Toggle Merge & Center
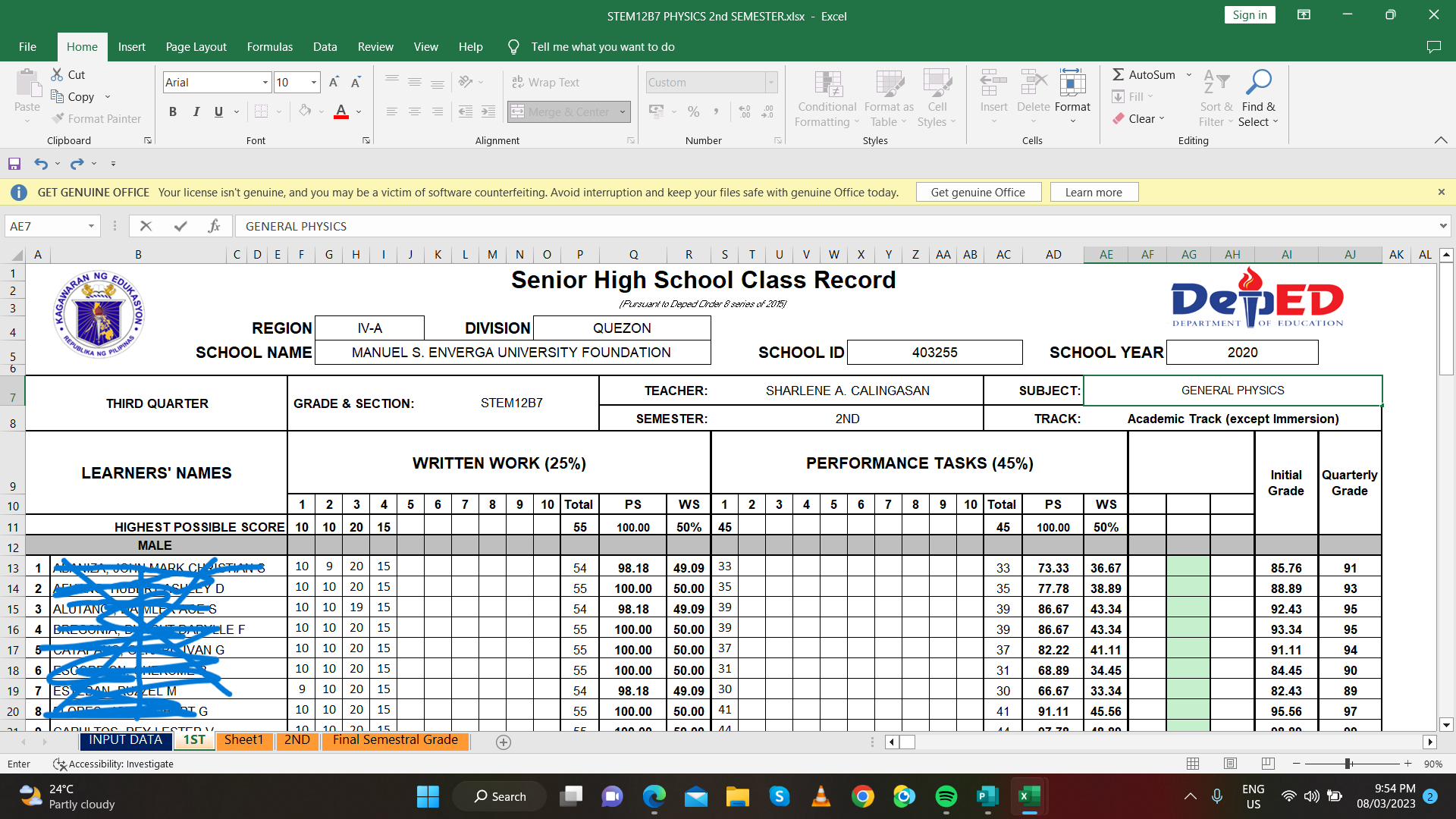Image resolution: width=1456 pixels, height=819 pixels. pos(561,111)
